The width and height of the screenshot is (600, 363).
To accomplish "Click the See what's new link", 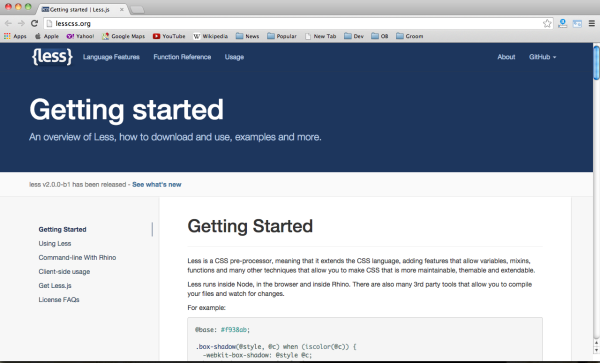I will click(x=157, y=184).
